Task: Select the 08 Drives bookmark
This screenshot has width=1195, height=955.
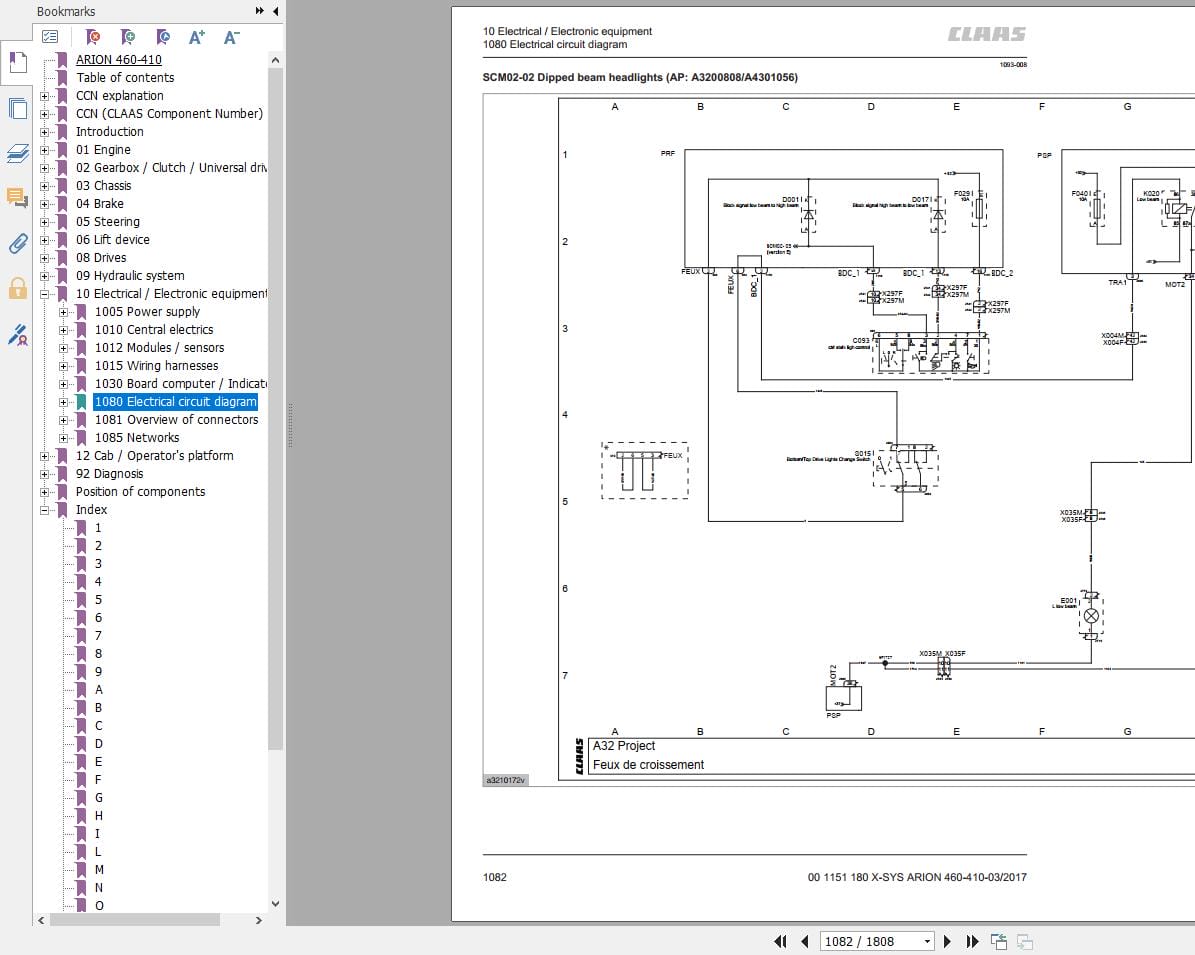Action: point(101,258)
